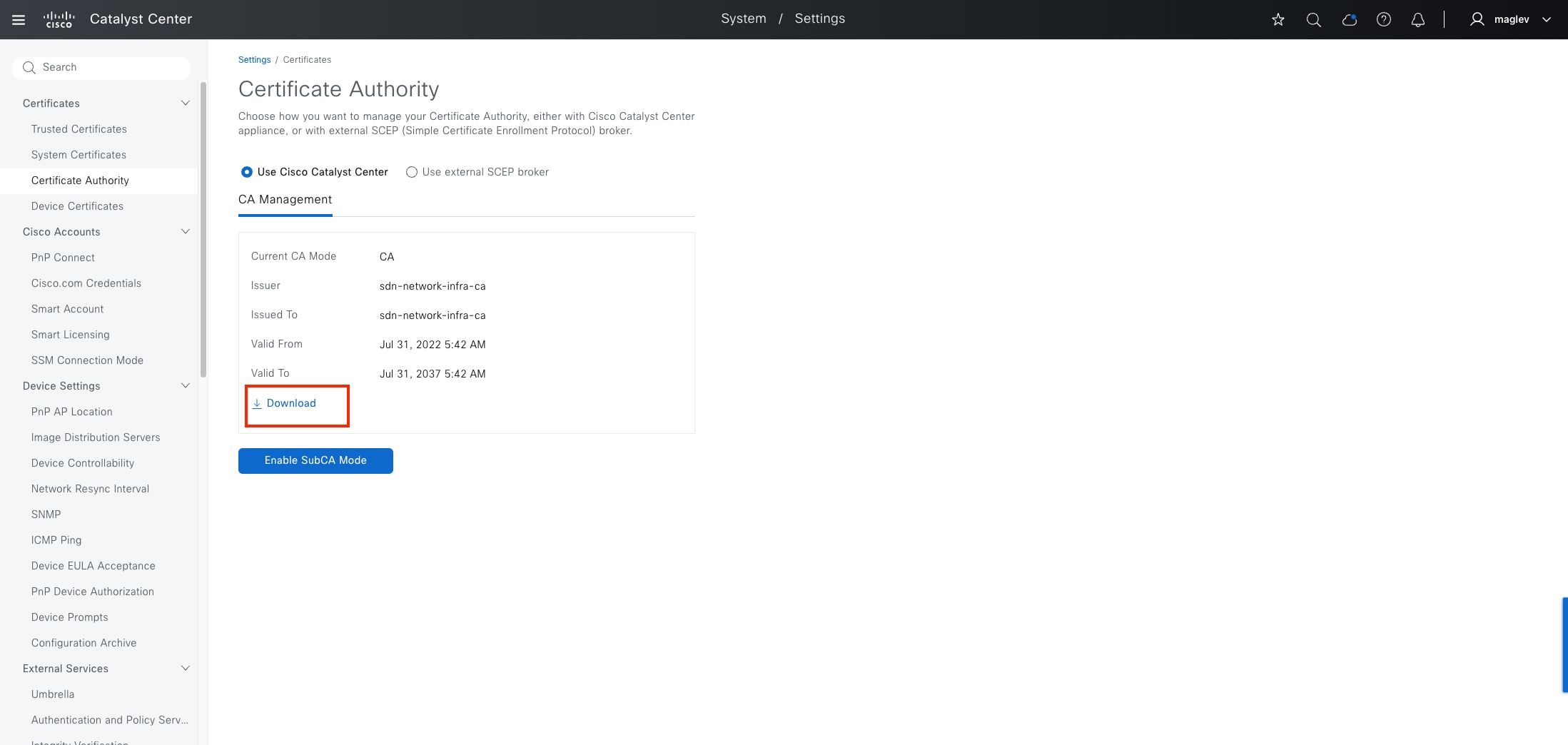Viewport: 1568px width, 745px height.
Task: Open the cloud status icon
Action: pyautogui.click(x=1349, y=19)
